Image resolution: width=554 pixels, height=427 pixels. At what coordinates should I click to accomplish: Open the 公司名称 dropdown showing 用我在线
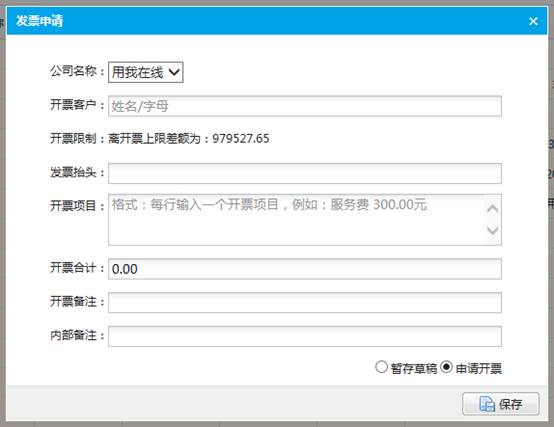(146, 72)
